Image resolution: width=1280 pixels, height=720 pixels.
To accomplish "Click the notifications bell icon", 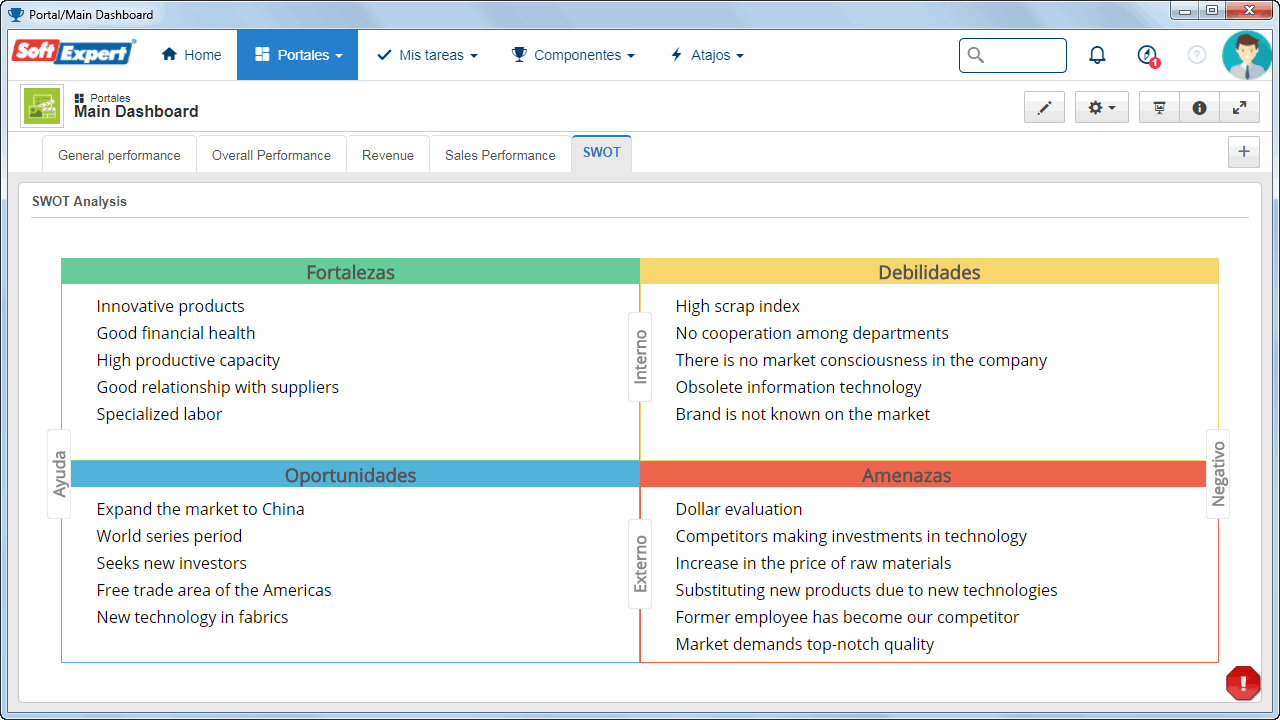I will coord(1097,55).
